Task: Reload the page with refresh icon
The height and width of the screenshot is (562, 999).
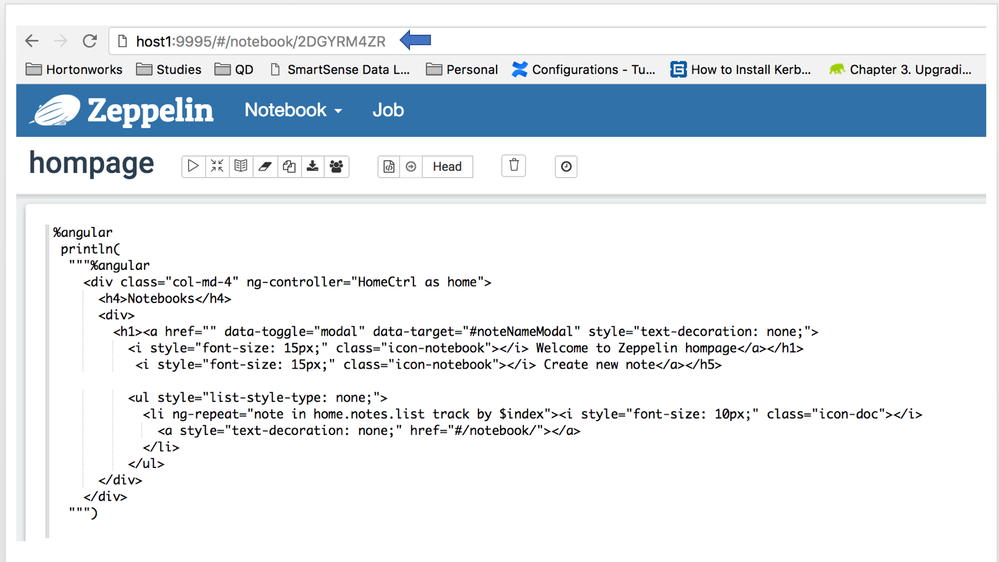Action: coord(90,41)
